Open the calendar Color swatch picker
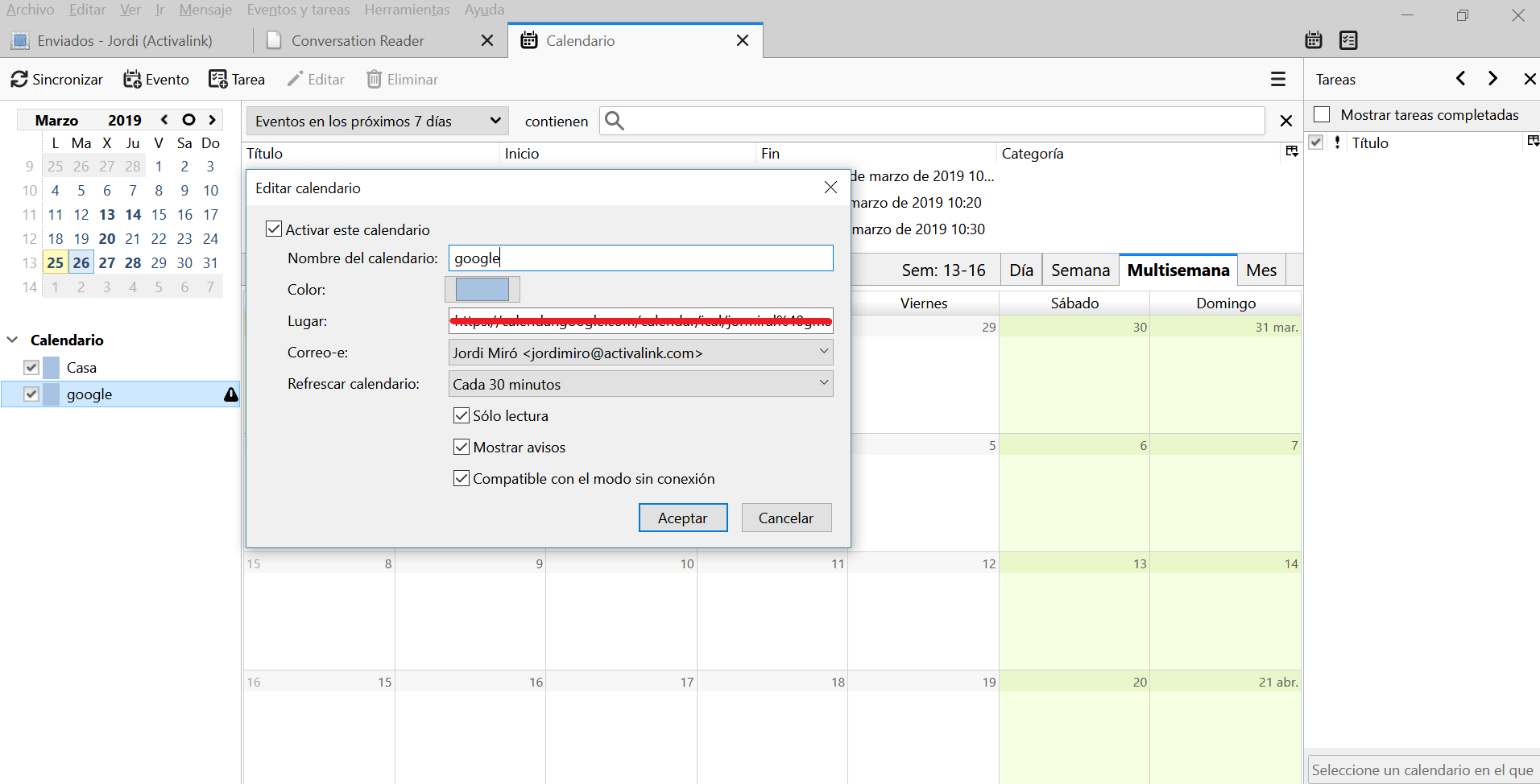Screen dimensions: 1540x784 (x=482, y=289)
